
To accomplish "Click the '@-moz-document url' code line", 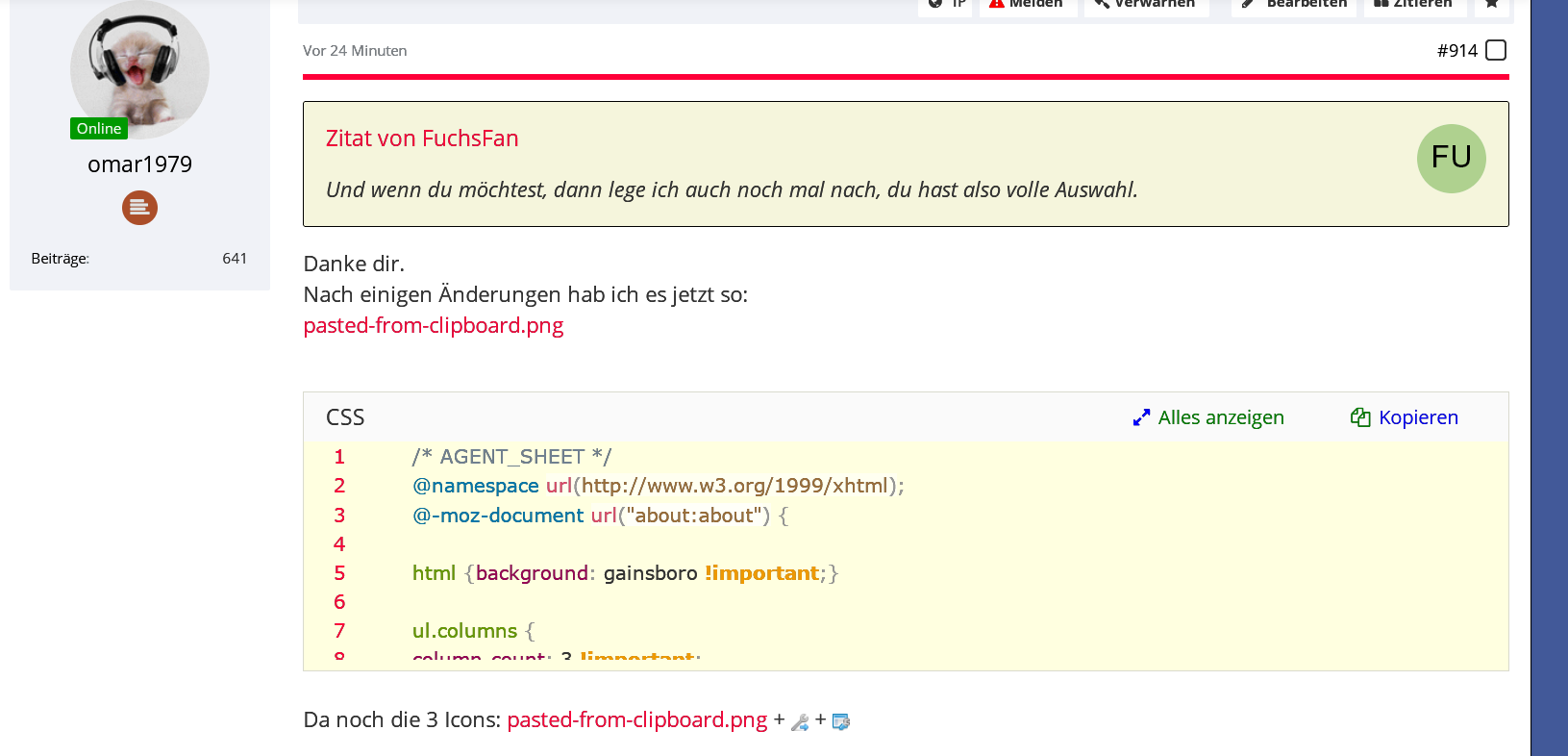I will click(x=601, y=516).
